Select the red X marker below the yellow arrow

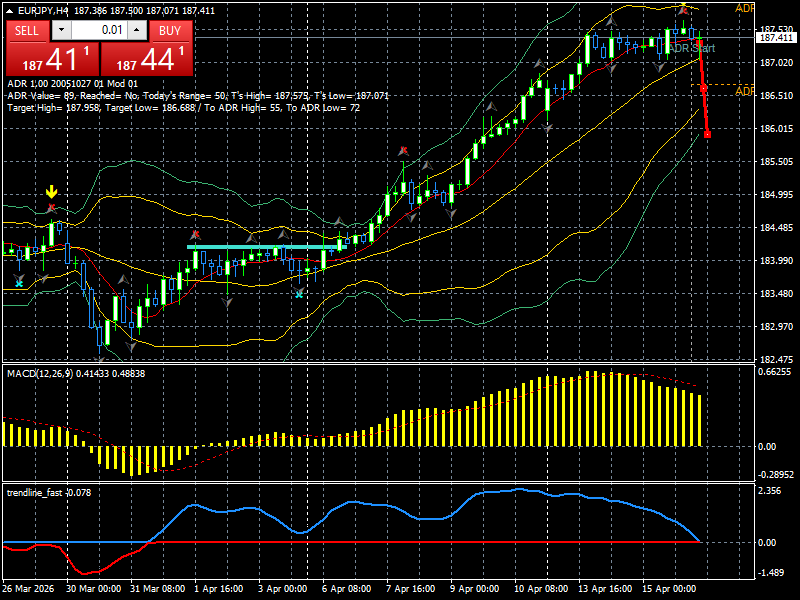[x=51, y=208]
